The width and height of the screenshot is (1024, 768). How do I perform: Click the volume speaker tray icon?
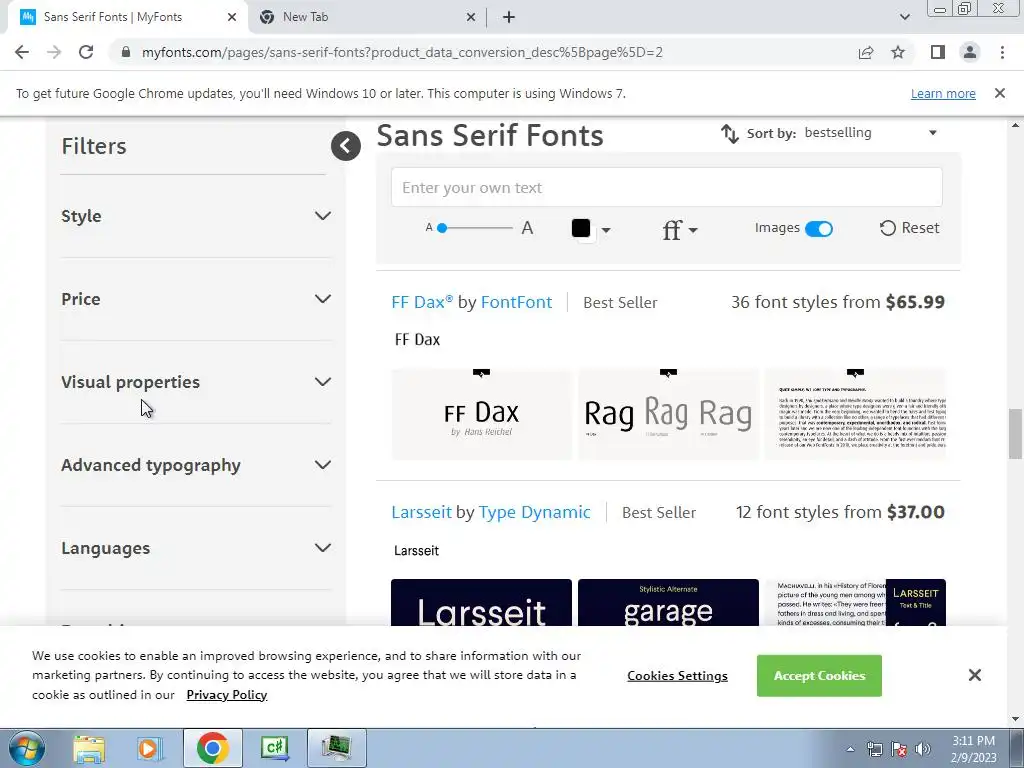(923, 749)
